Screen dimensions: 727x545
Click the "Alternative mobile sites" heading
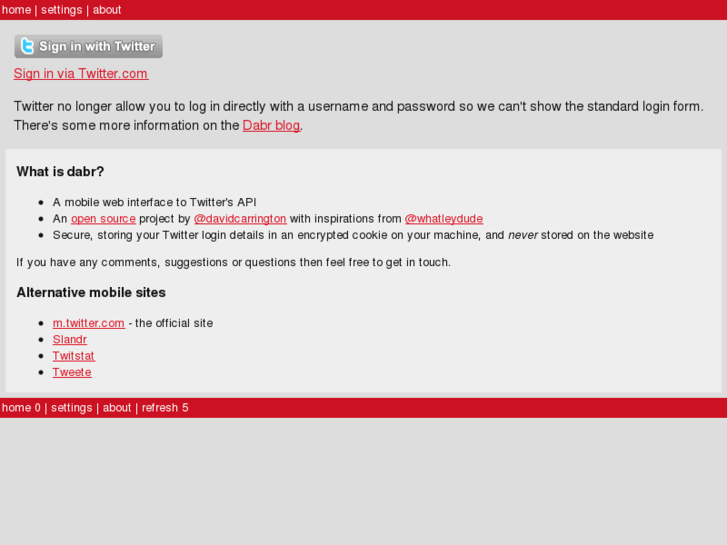click(x=91, y=293)
